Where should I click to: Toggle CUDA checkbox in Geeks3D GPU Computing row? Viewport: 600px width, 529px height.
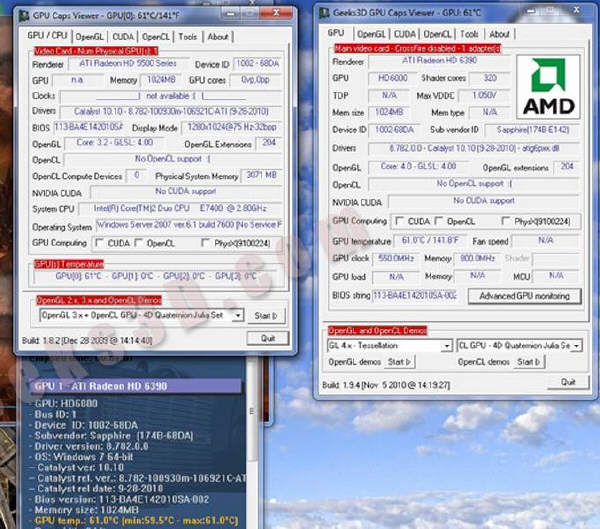pyautogui.click(x=399, y=221)
